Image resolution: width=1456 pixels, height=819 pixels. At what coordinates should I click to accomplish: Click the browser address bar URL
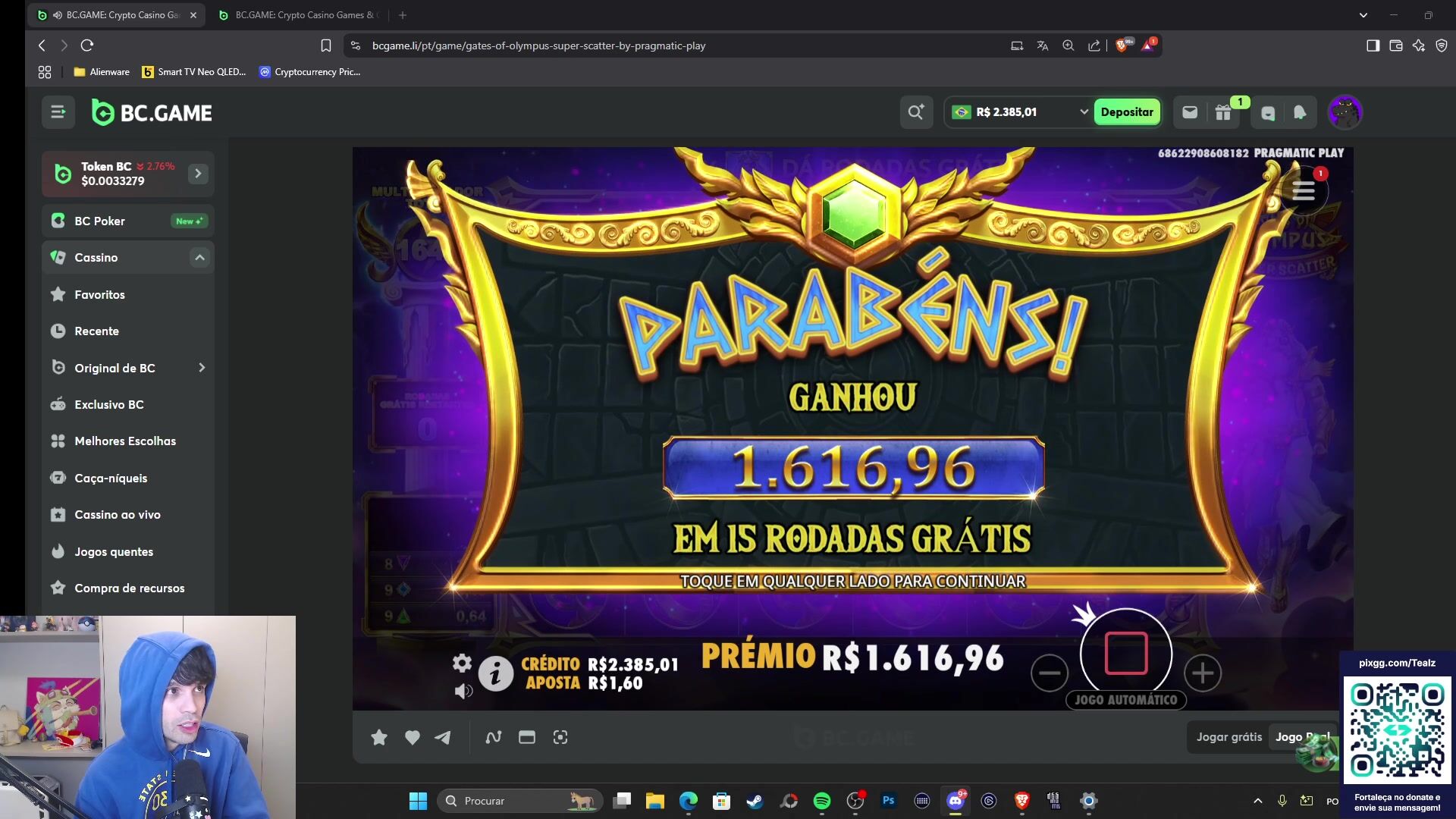coord(538,45)
